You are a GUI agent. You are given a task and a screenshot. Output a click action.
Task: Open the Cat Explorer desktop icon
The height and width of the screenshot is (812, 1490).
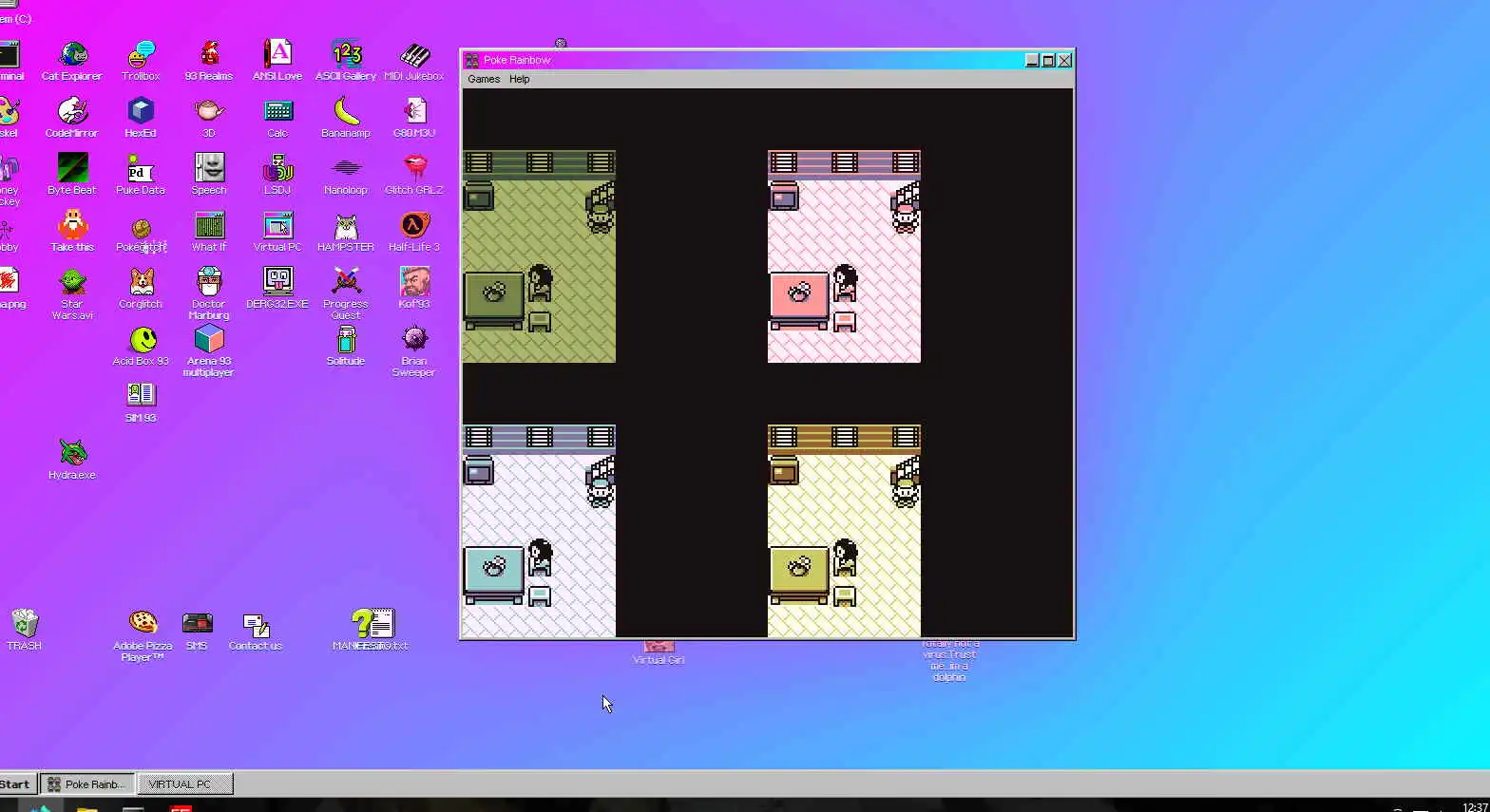[72, 61]
